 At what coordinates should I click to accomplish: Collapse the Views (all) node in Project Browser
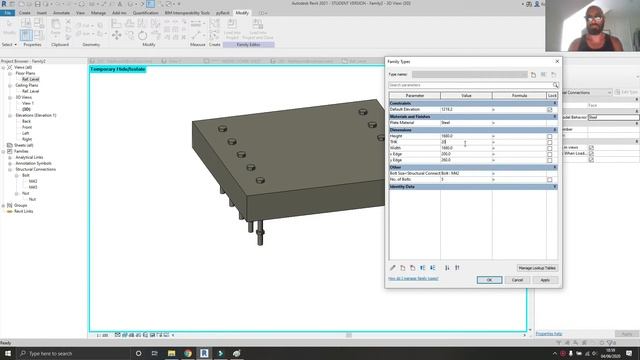click(3, 67)
